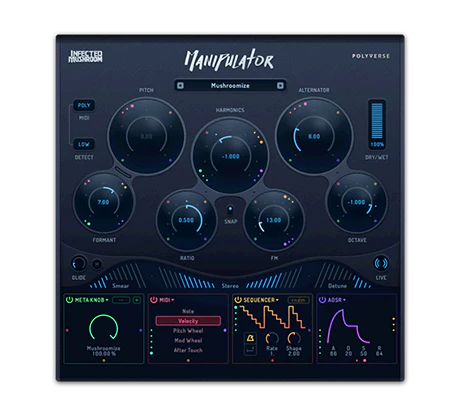Click the Polyverse brand logo

(371, 56)
